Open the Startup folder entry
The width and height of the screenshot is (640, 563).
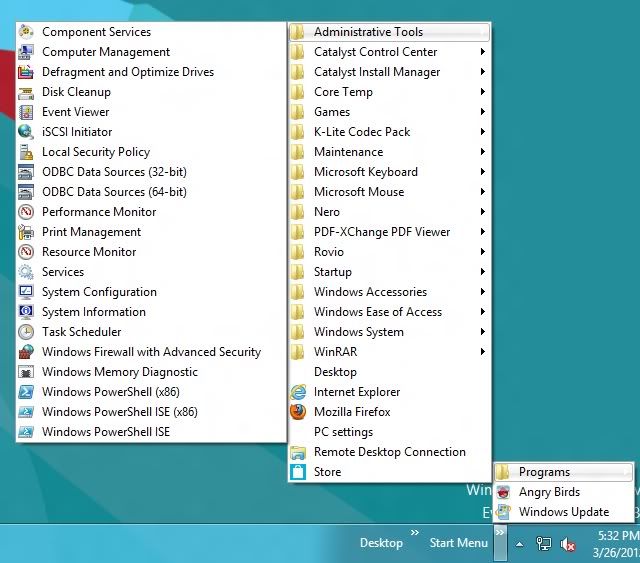[x=389, y=272]
